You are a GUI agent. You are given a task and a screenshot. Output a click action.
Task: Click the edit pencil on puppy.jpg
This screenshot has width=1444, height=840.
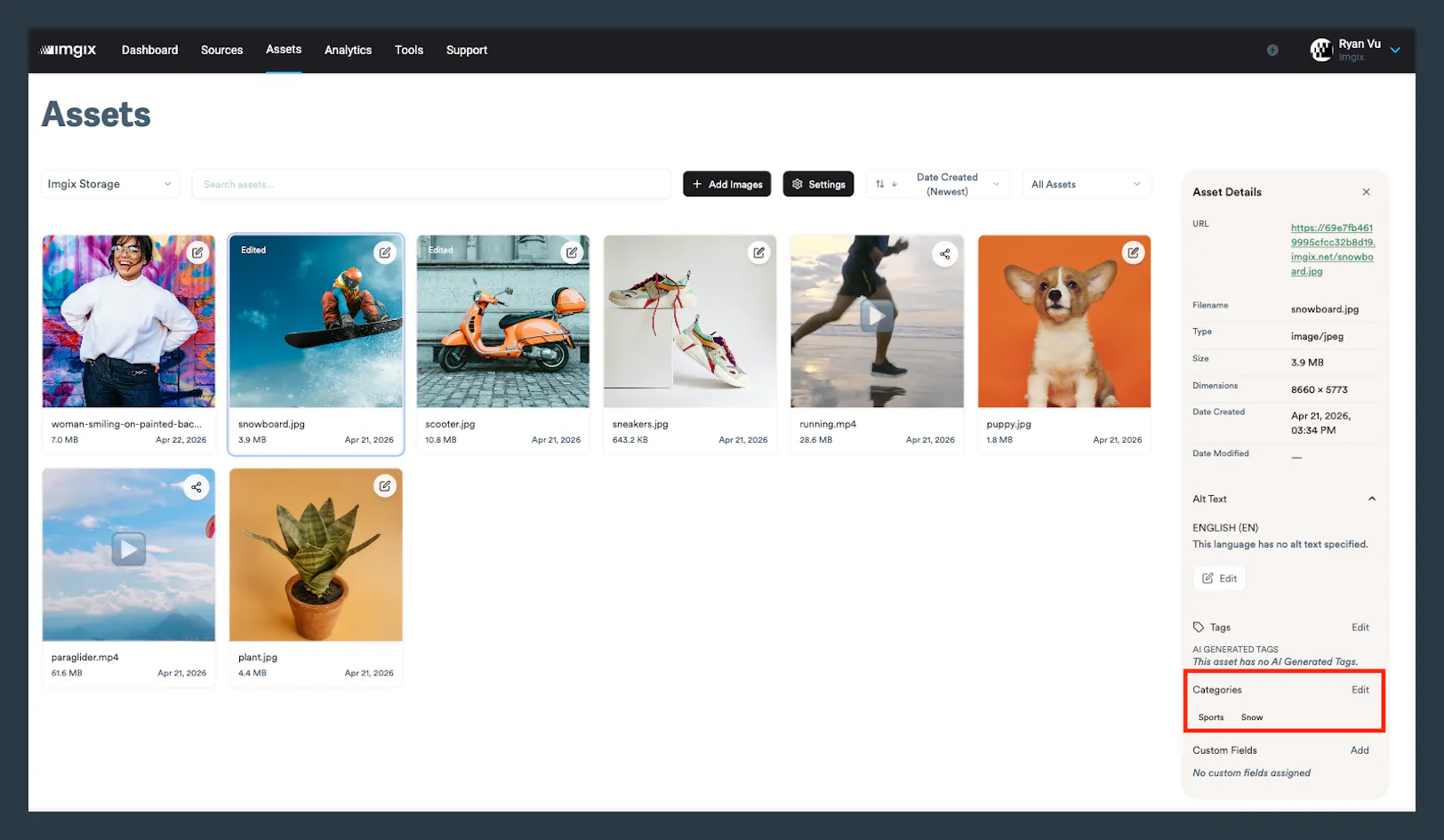(1134, 252)
